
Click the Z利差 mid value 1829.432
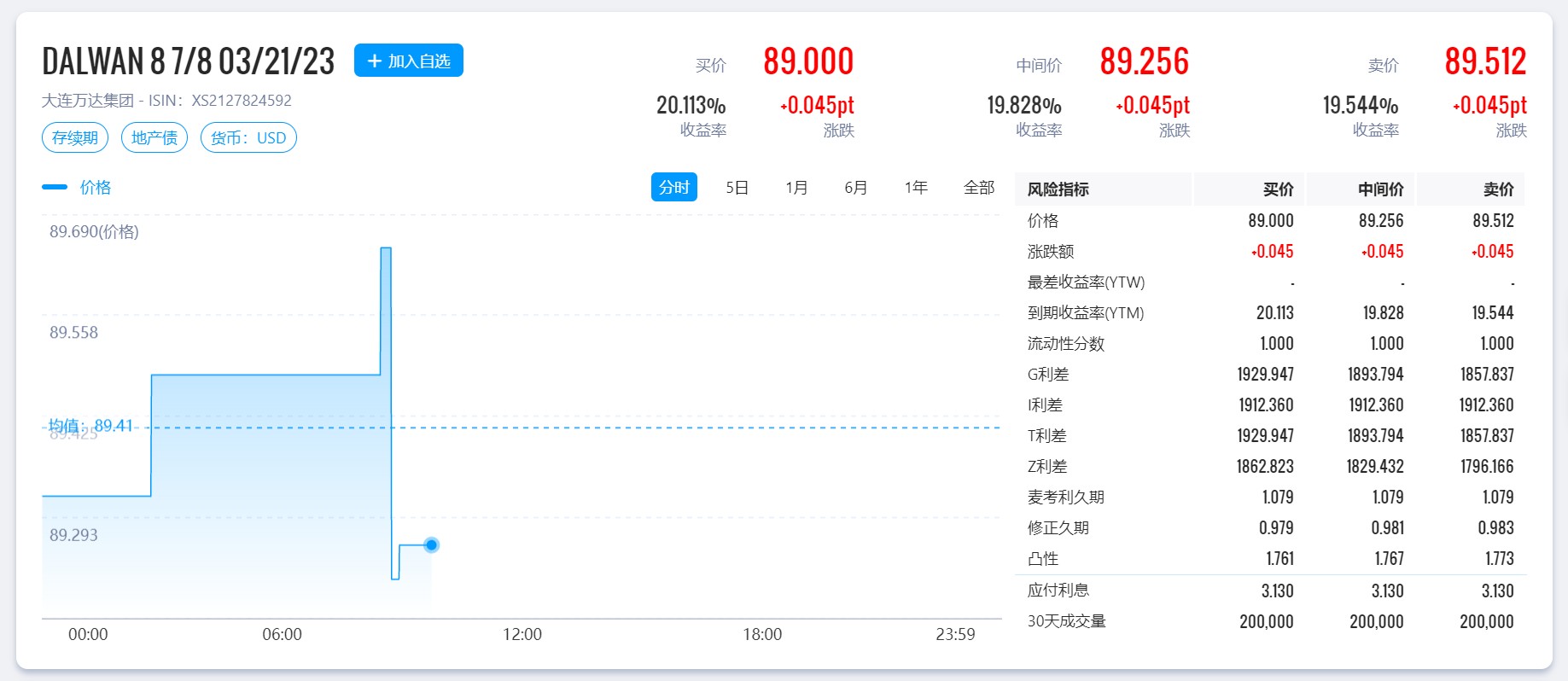coord(1375,467)
